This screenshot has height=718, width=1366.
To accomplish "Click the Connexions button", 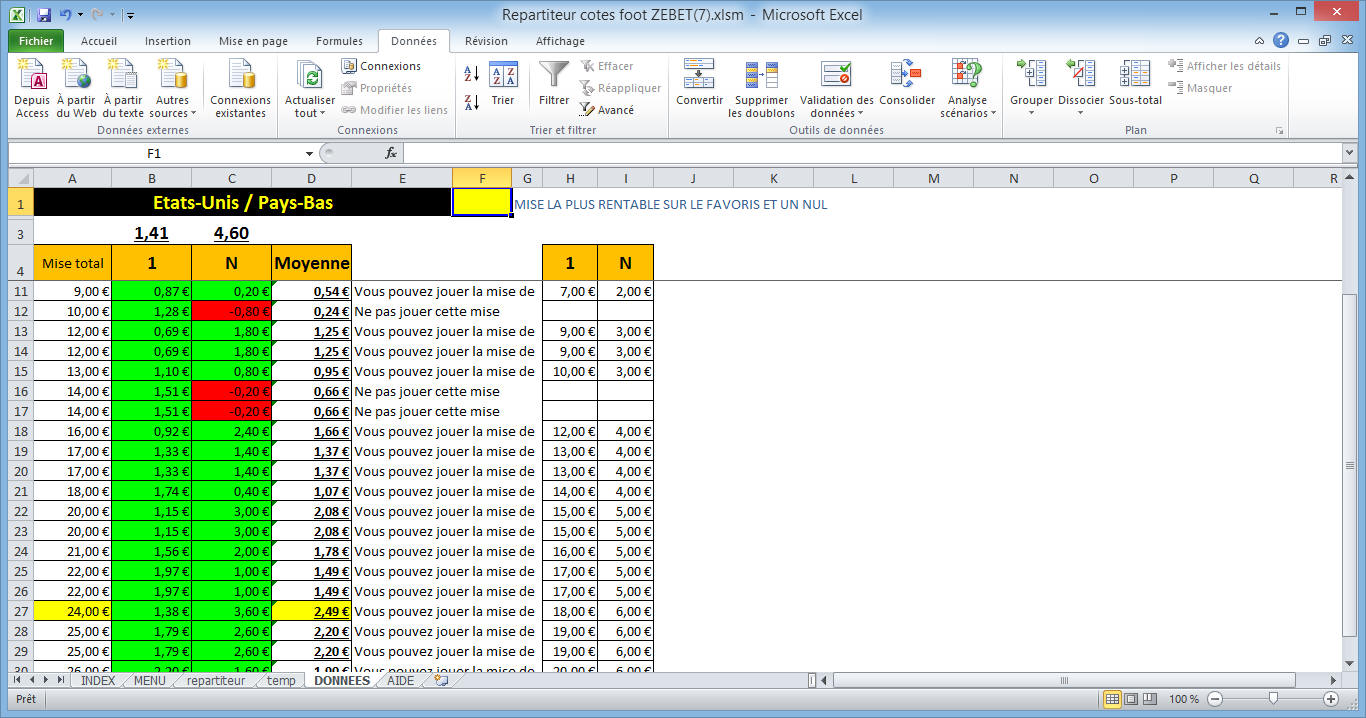I will tap(381, 66).
